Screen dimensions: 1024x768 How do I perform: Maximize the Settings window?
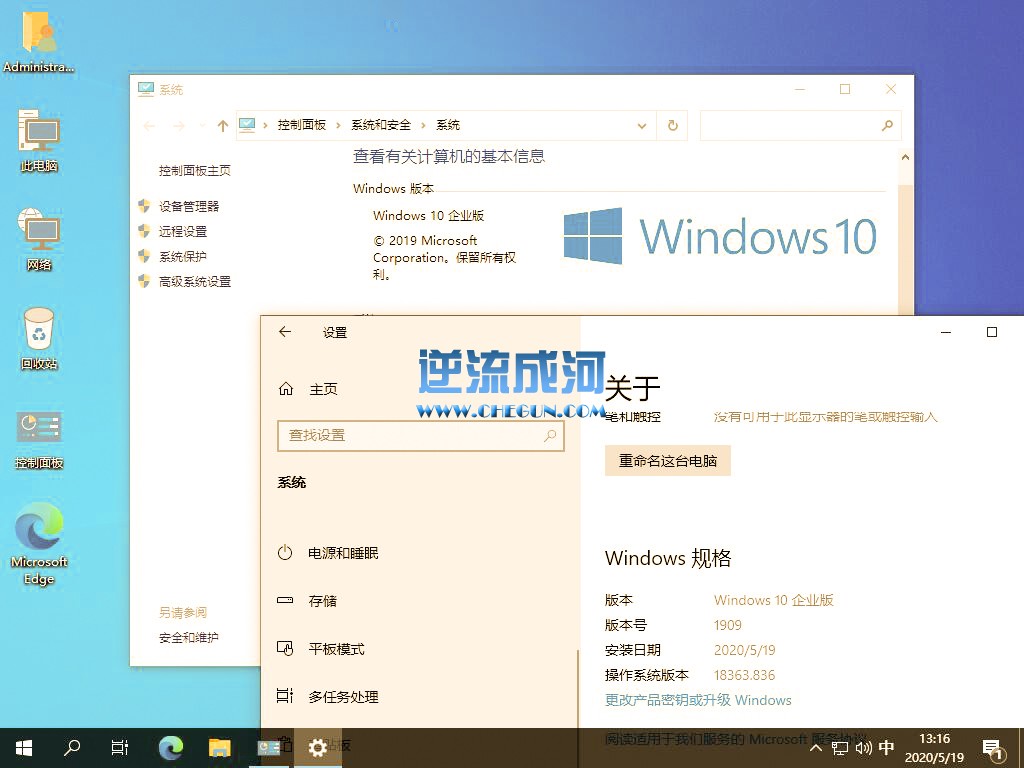pos(991,332)
